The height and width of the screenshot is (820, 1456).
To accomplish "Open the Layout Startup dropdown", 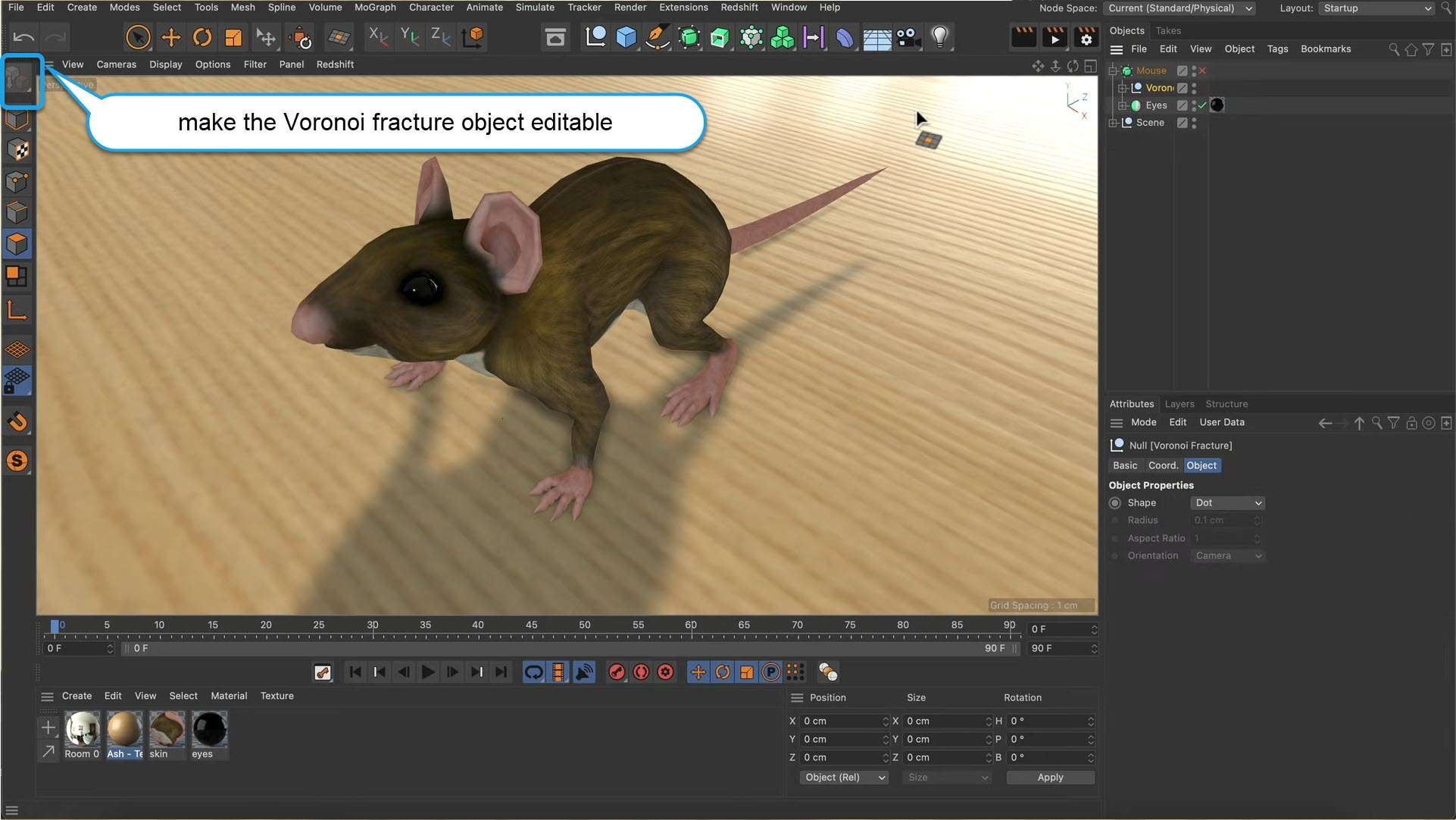I will pos(1376,8).
